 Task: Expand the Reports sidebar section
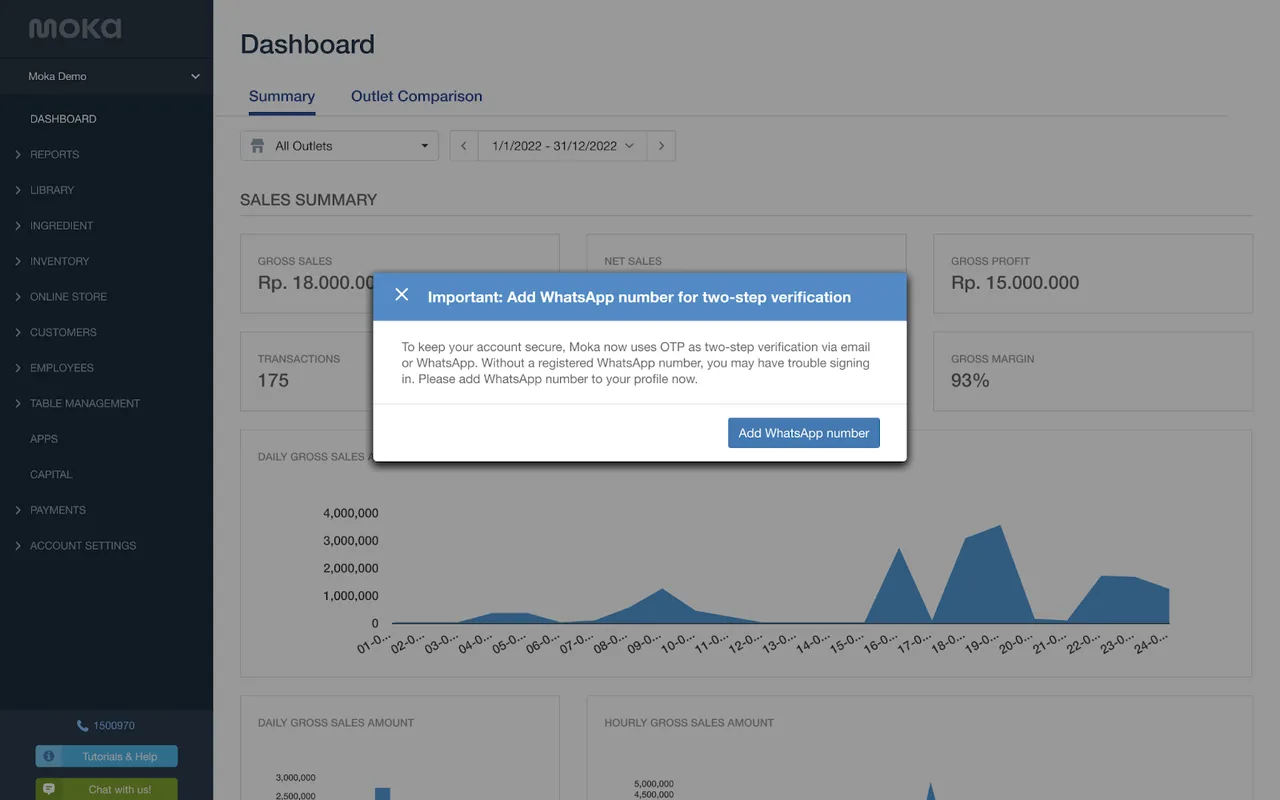pos(54,155)
